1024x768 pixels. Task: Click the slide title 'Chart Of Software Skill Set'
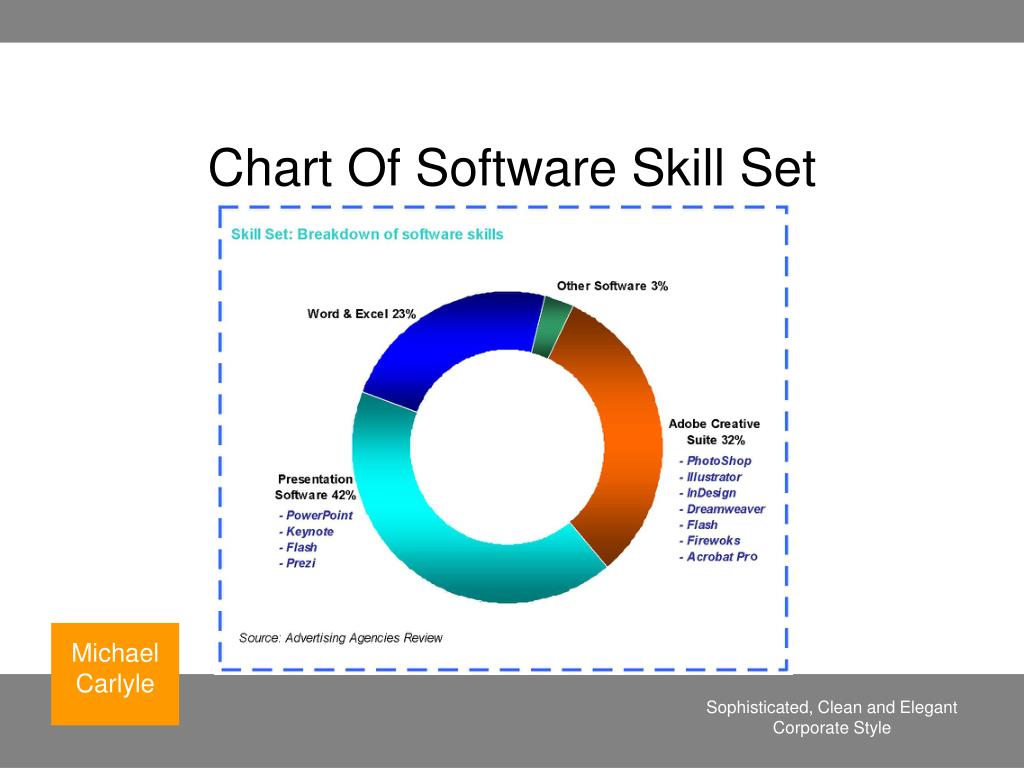(x=511, y=168)
